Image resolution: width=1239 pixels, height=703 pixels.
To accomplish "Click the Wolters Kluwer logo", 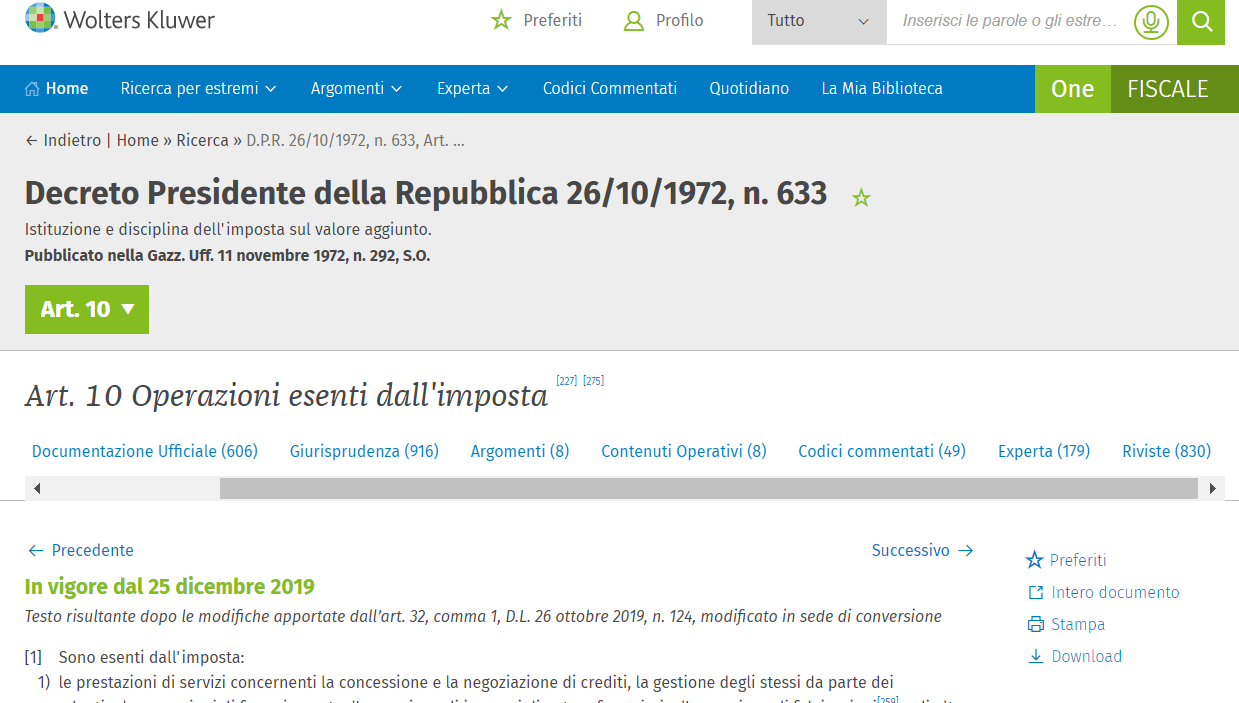I will pyautogui.click(x=120, y=20).
